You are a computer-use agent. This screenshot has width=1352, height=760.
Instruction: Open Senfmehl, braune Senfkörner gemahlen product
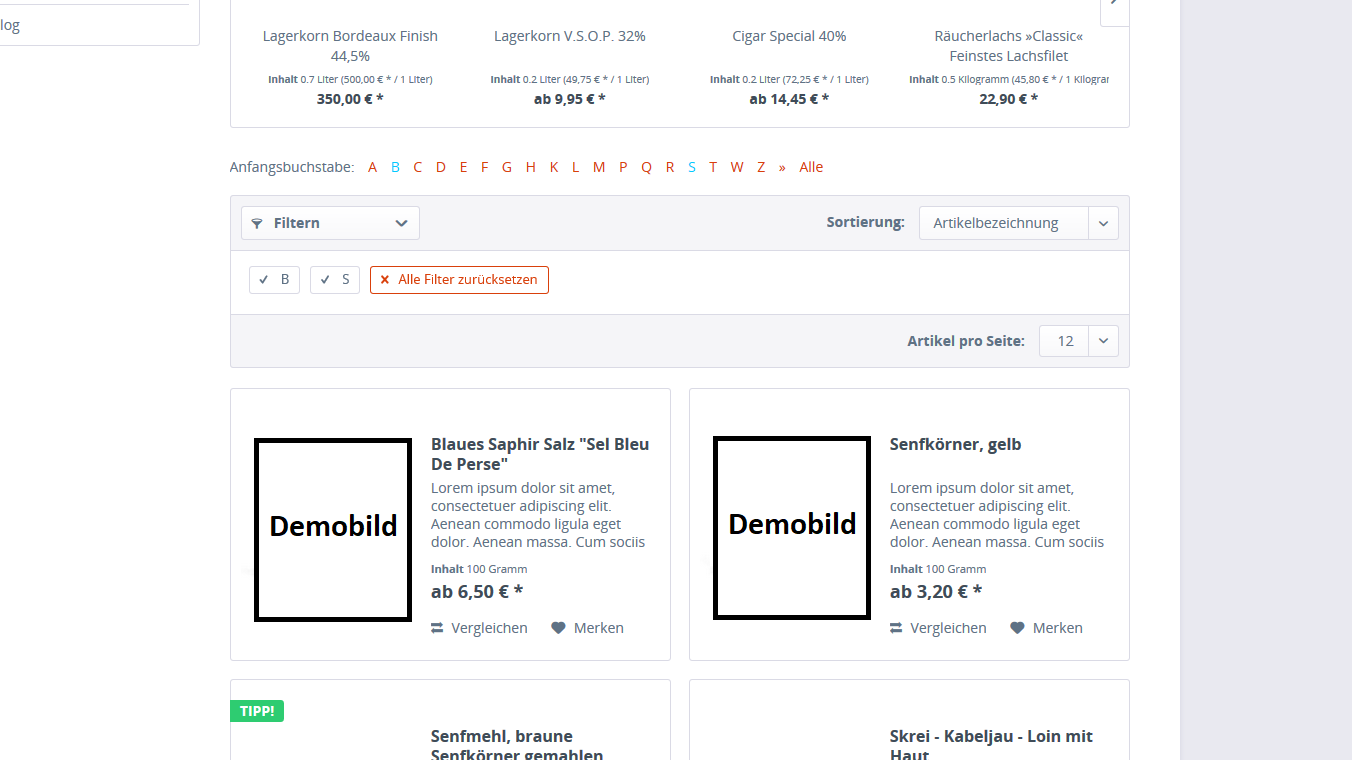[x=517, y=745]
